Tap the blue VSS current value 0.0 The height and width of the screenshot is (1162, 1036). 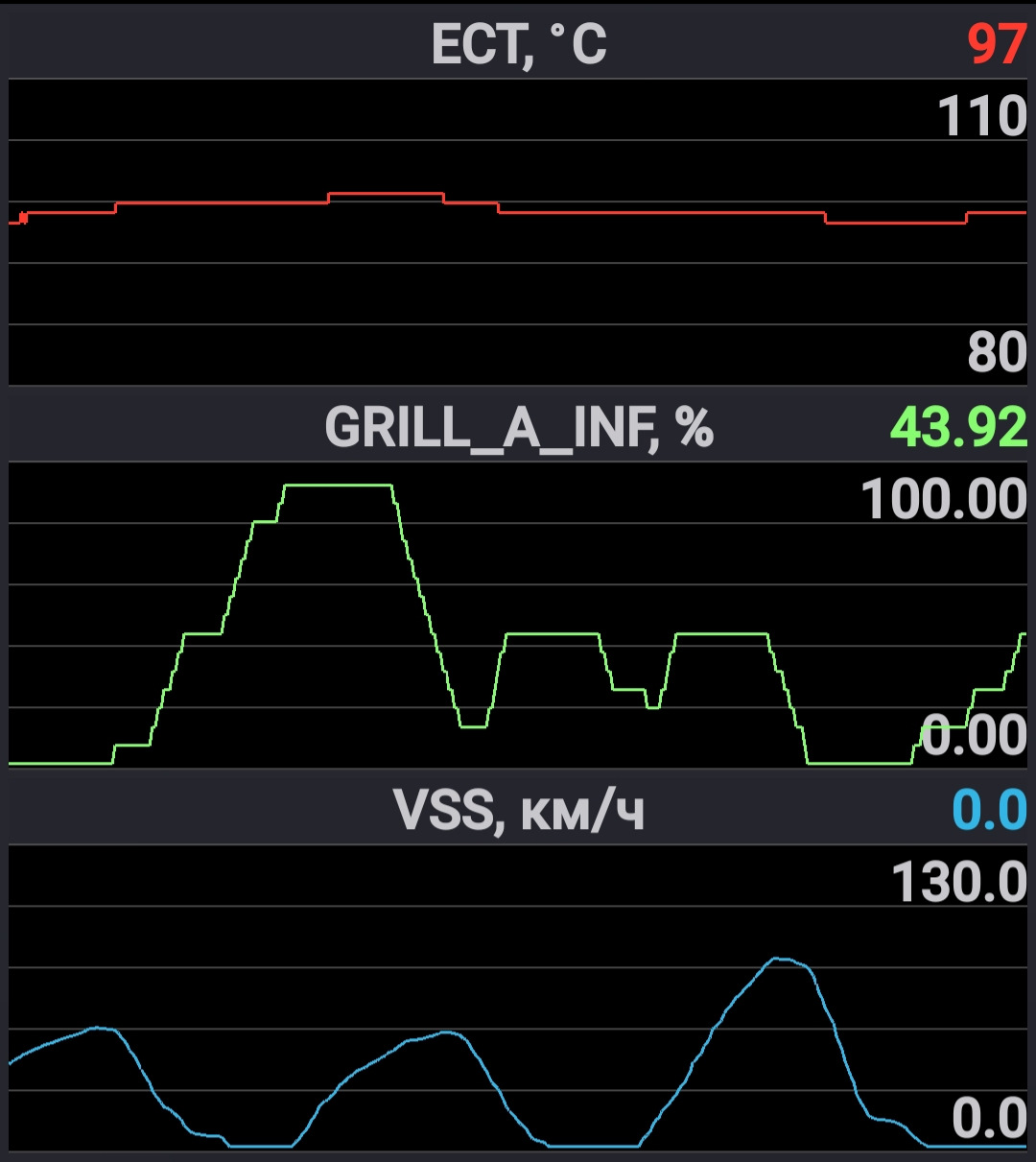click(989, 811)
